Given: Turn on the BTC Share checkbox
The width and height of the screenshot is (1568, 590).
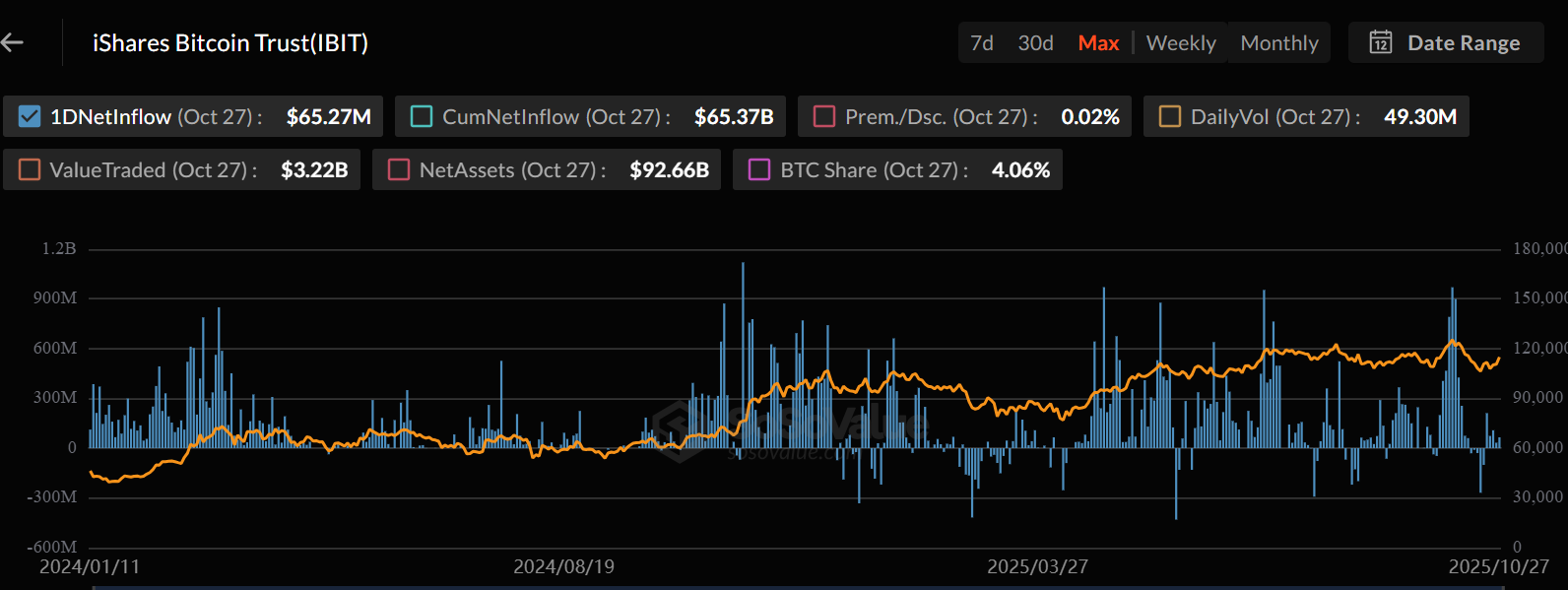Looking at the screenshot, I should tap(759, 170).
